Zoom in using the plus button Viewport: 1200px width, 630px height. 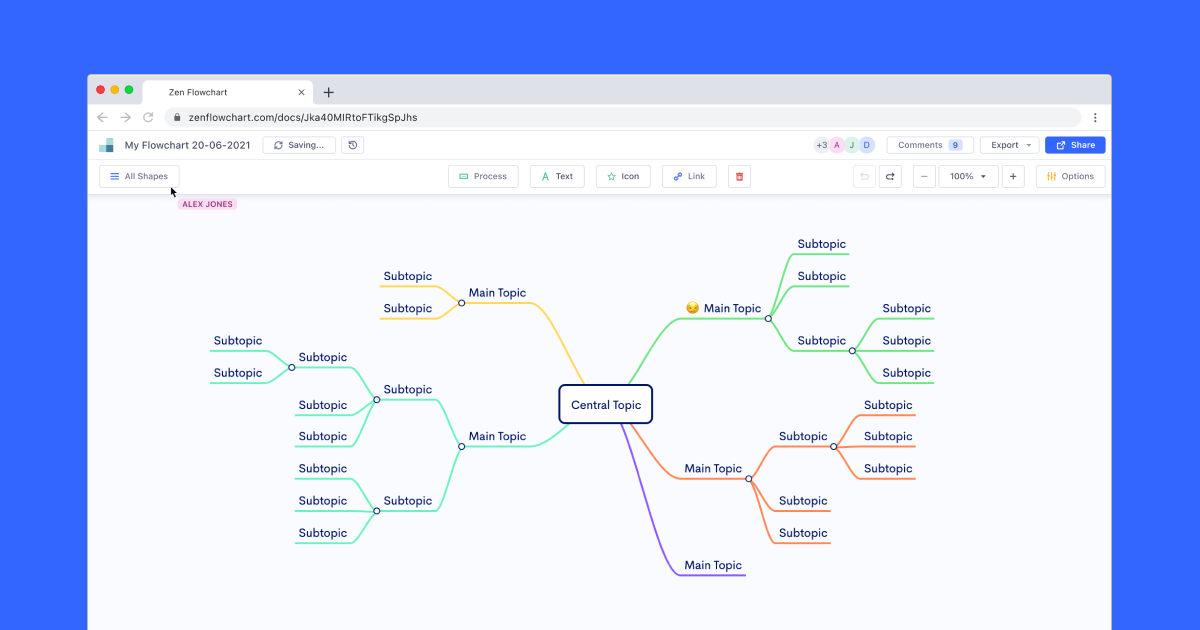coord(1013,176)
